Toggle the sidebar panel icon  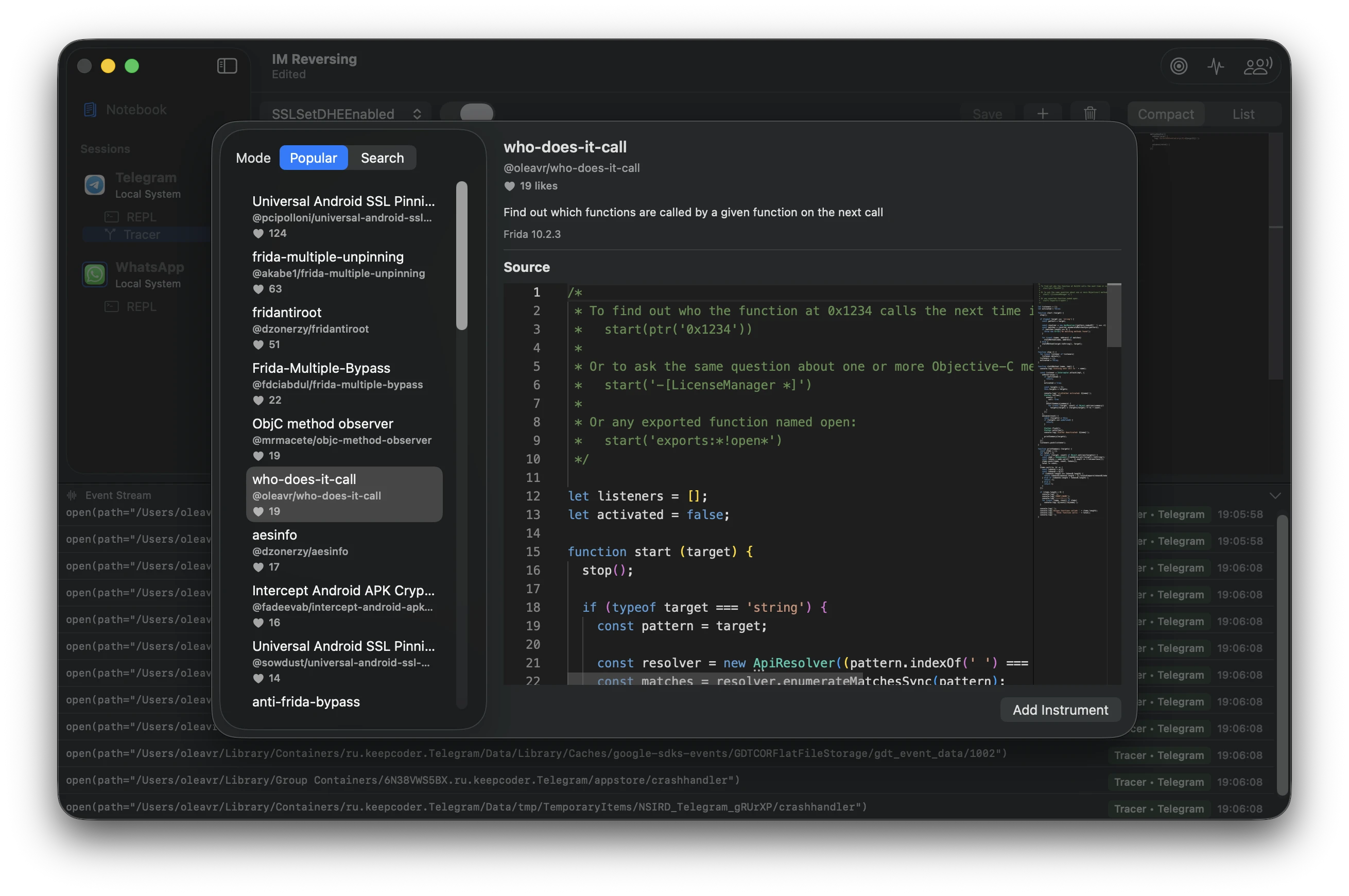point(227,66)
